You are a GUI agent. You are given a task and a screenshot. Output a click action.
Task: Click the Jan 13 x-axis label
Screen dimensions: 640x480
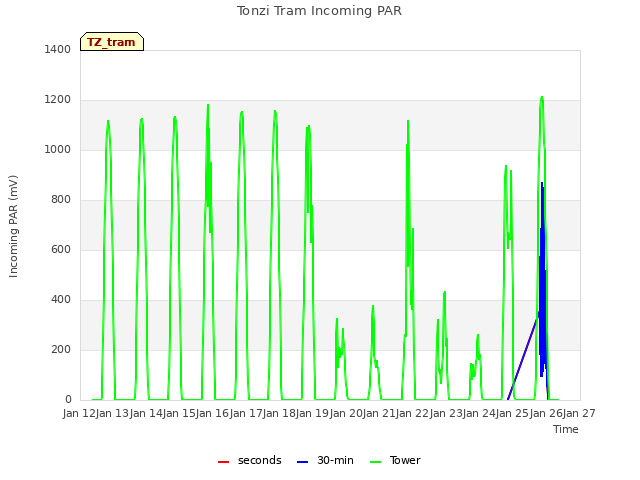[x=113, y=413]
